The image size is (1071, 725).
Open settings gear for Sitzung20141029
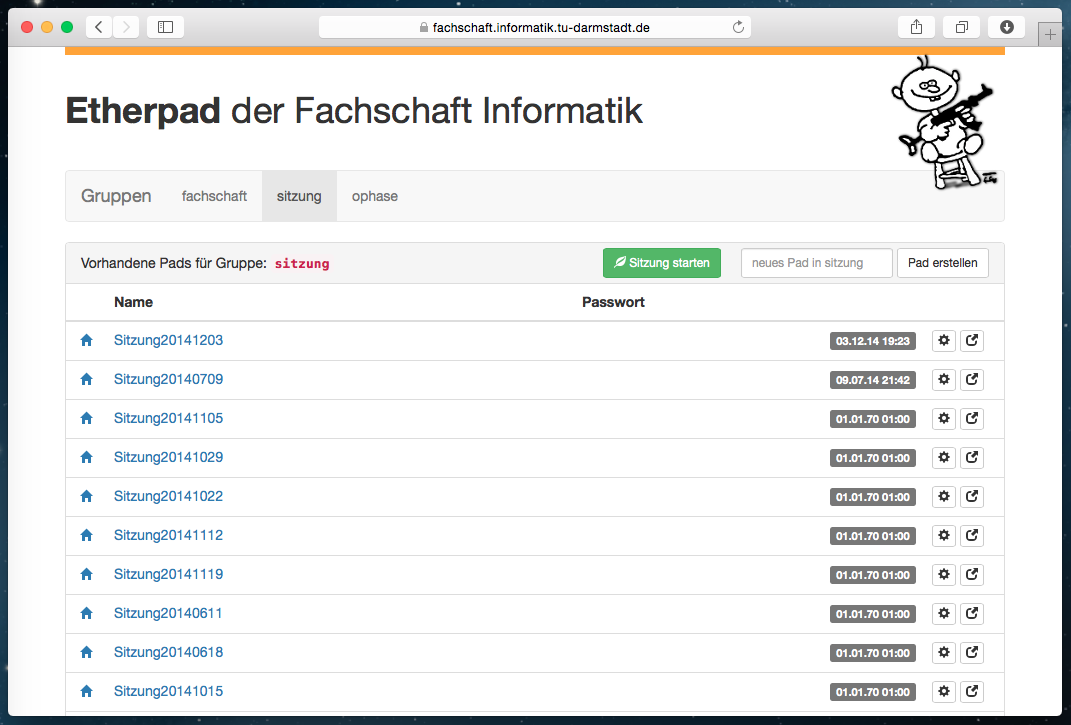coord(944,457)
